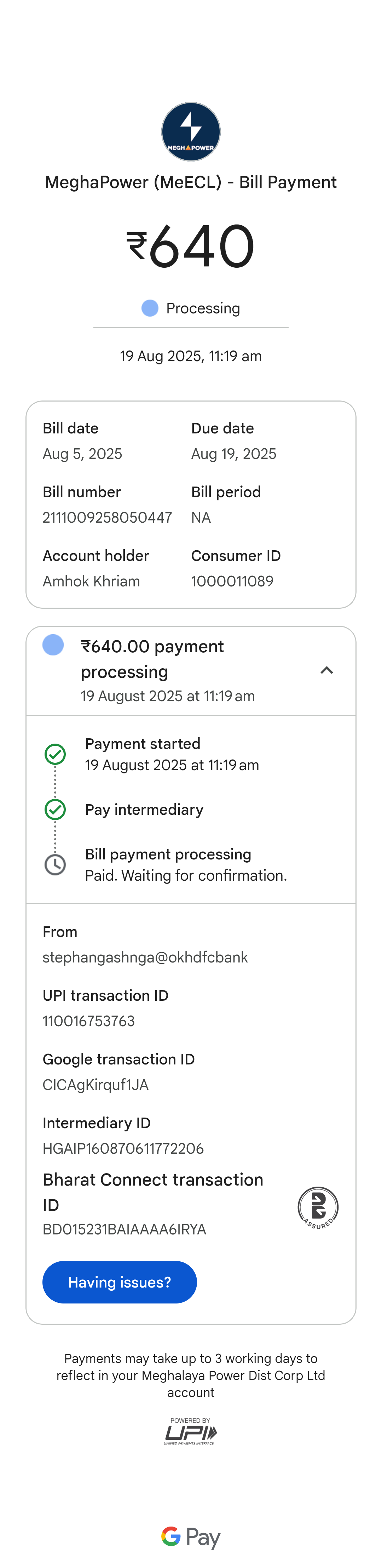Click the bill number value

coord(107,517)
